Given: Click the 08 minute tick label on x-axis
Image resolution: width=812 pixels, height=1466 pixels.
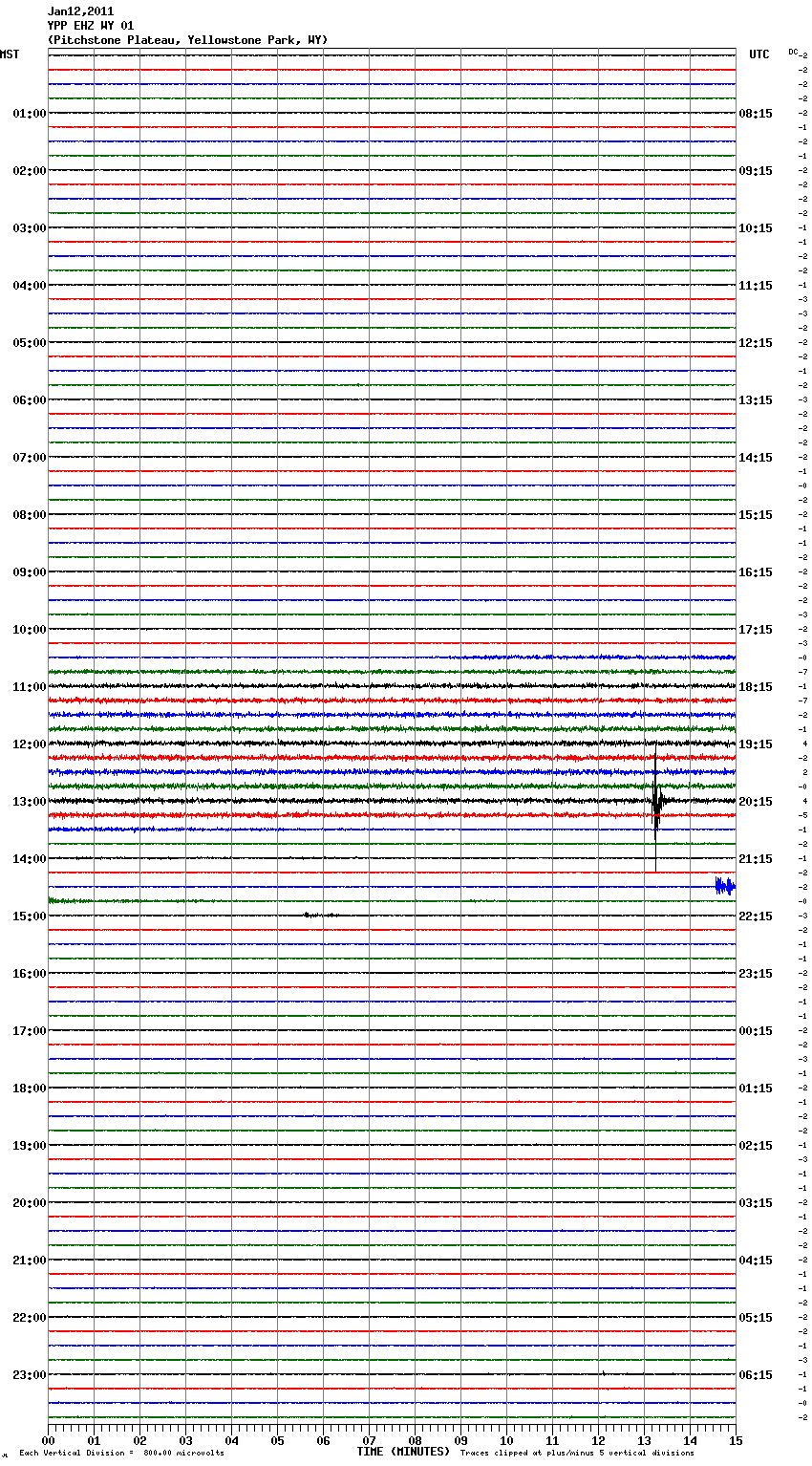Looking at the screenshot, I should pyautogui.click(x=415, y=1440).
